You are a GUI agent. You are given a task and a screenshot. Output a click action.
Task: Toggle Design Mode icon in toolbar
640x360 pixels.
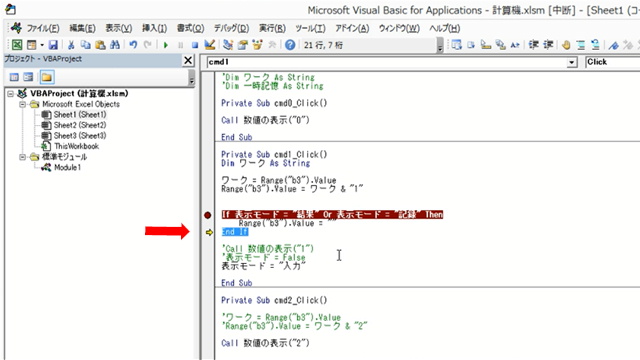210,45
